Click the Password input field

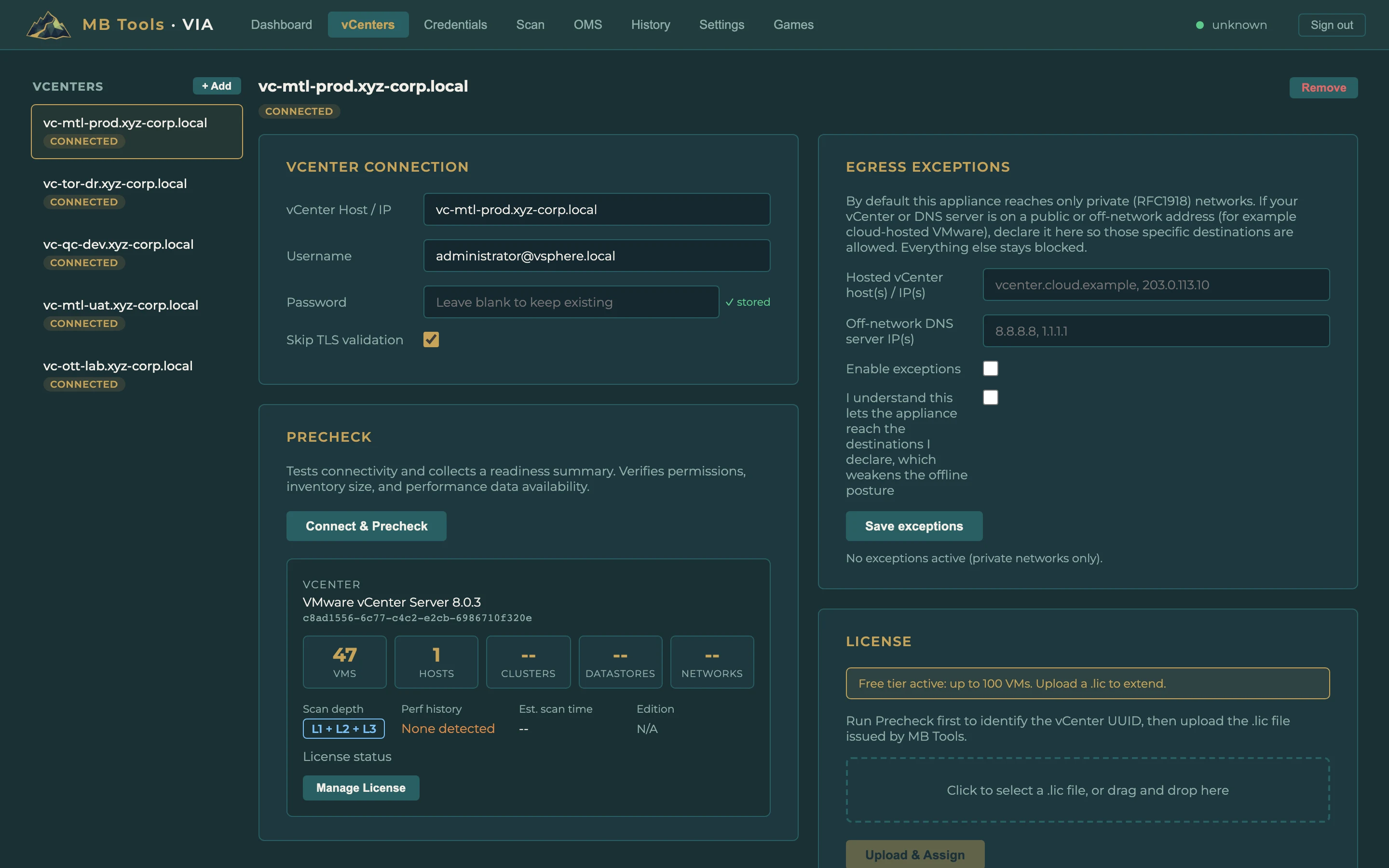point(571,302)
